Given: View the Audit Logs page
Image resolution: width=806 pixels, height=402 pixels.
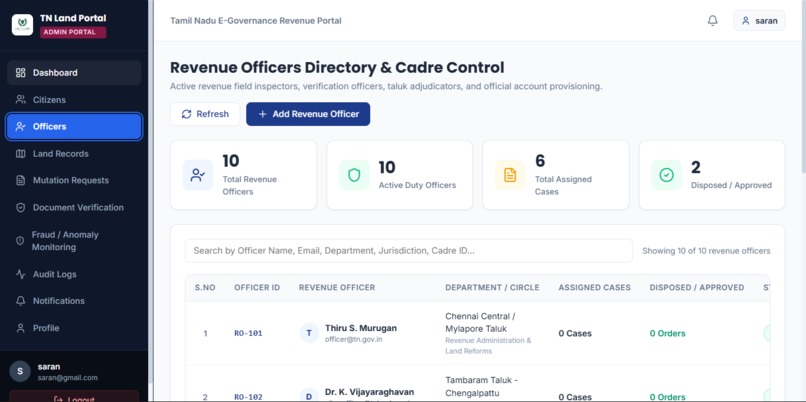Looking at the screenshot, I should [x=74, y=274].
